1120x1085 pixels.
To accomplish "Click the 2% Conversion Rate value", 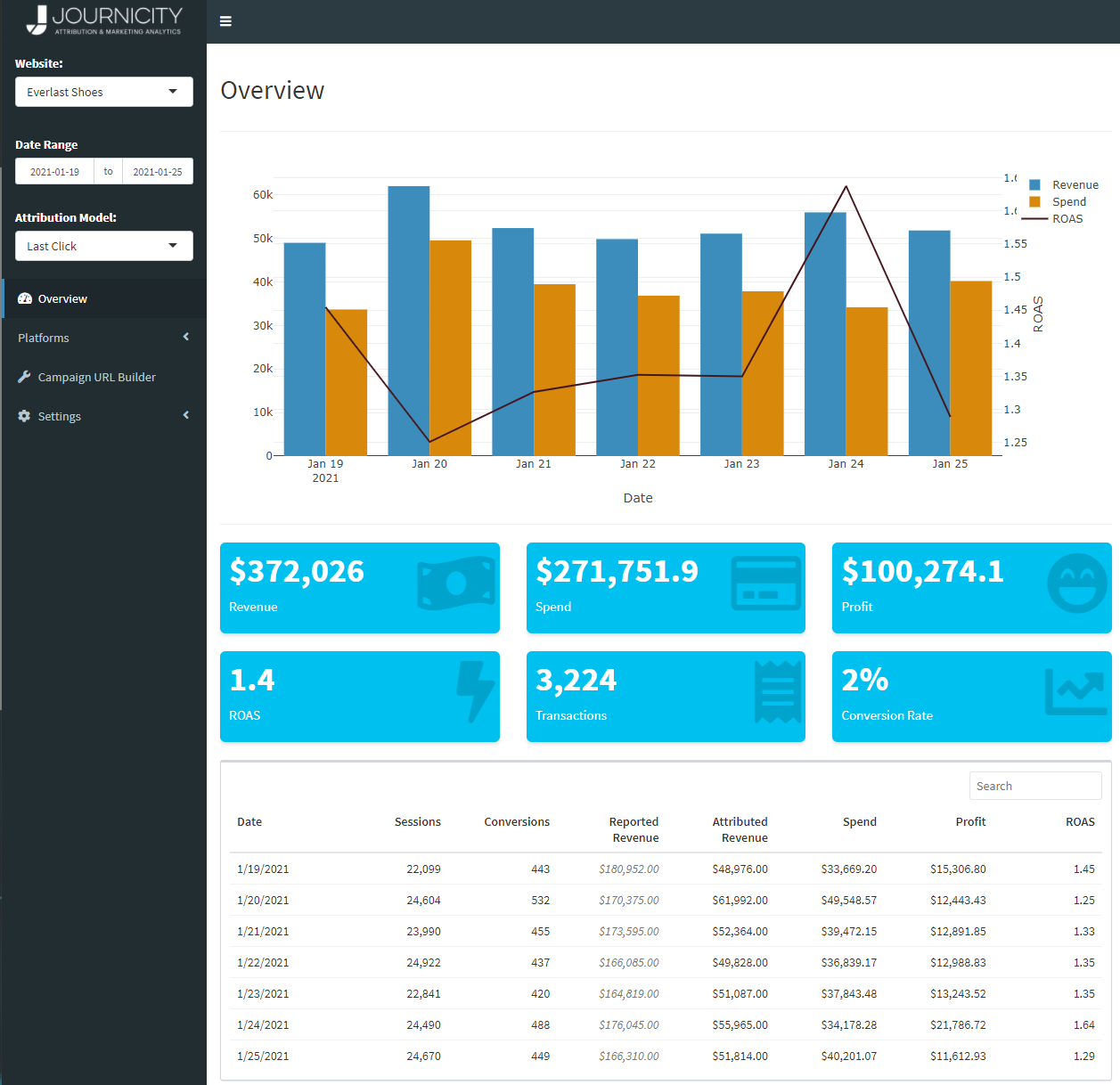I will point(865,681).
